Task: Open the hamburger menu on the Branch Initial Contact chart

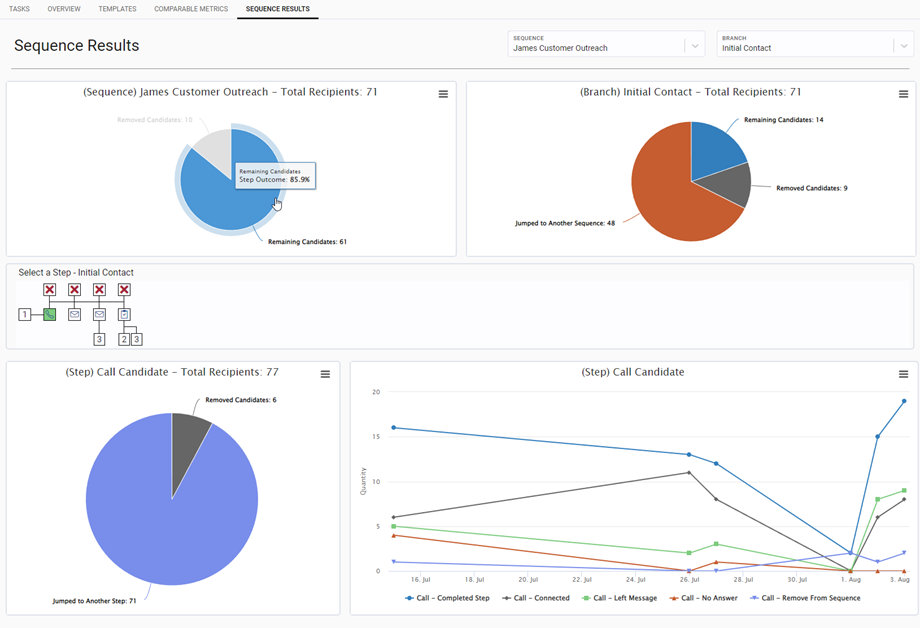Action: tap(903, 93)
